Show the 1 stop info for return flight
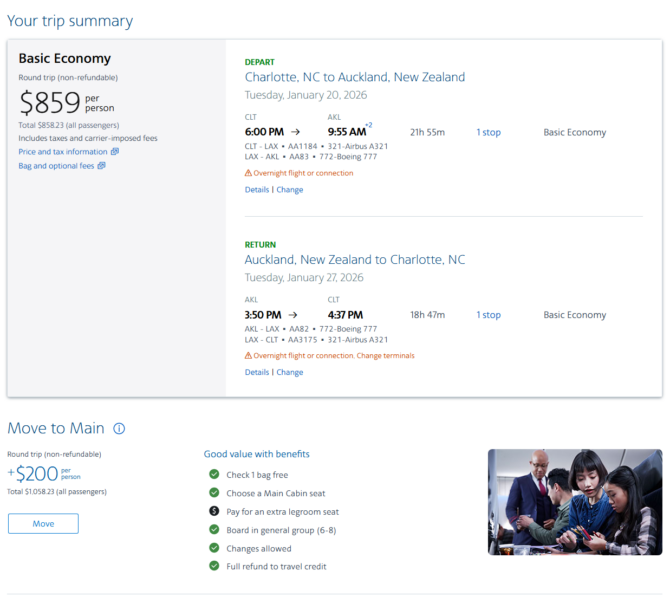 pos(488,315)
